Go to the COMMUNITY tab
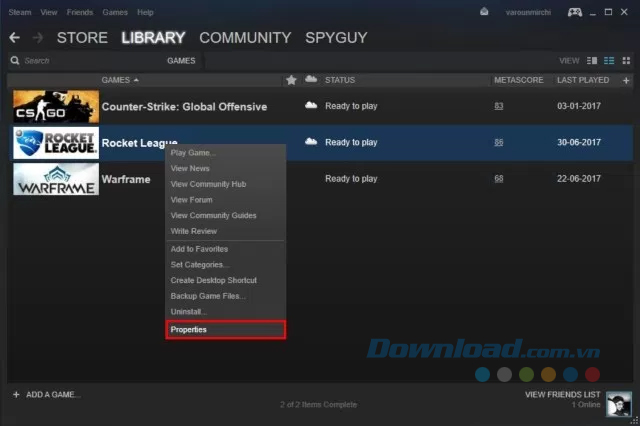Screen dimensions: 640x426 pyautogui.click(x=245, y=38)
